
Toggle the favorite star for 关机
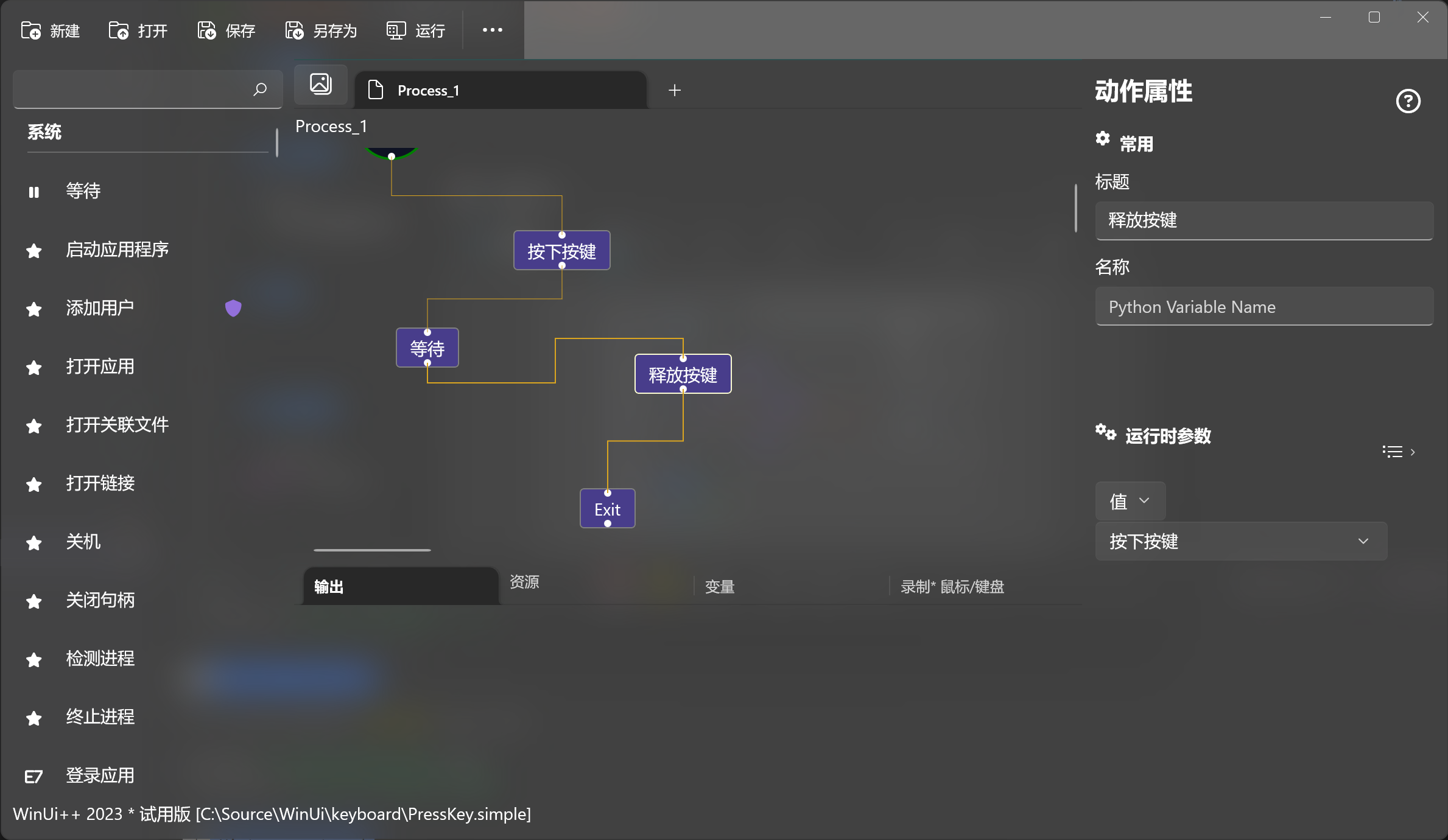(33, 543)
